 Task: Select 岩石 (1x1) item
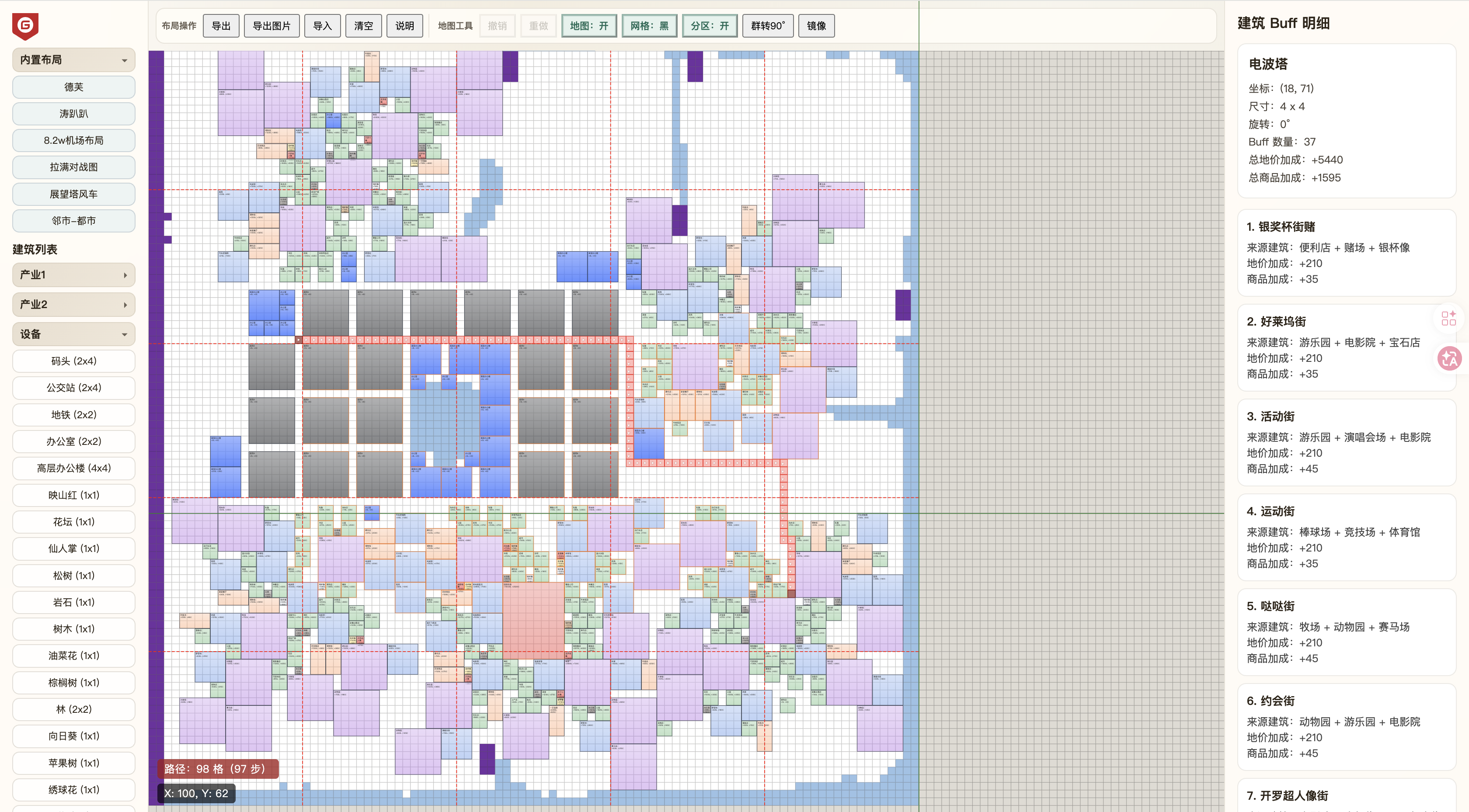click(x=73, y=602)
